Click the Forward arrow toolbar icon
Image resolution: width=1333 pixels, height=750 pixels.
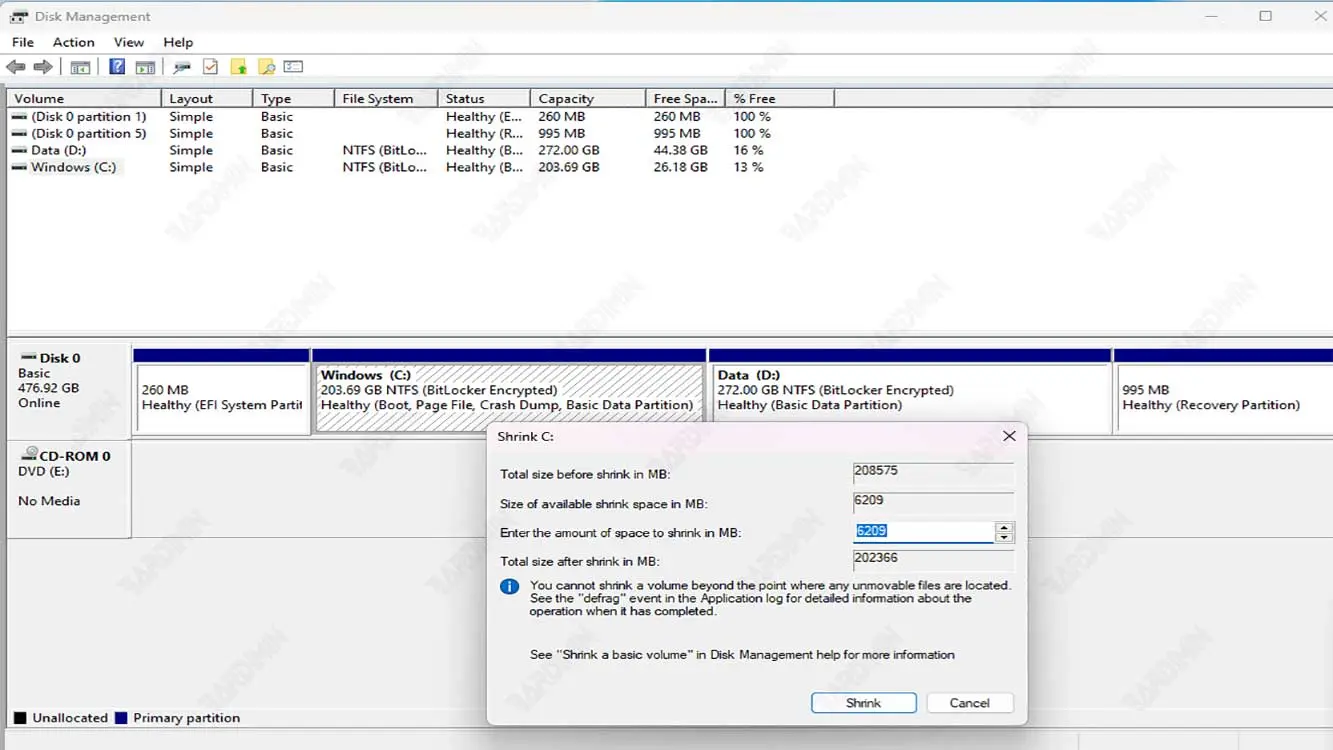click(43, 67)
